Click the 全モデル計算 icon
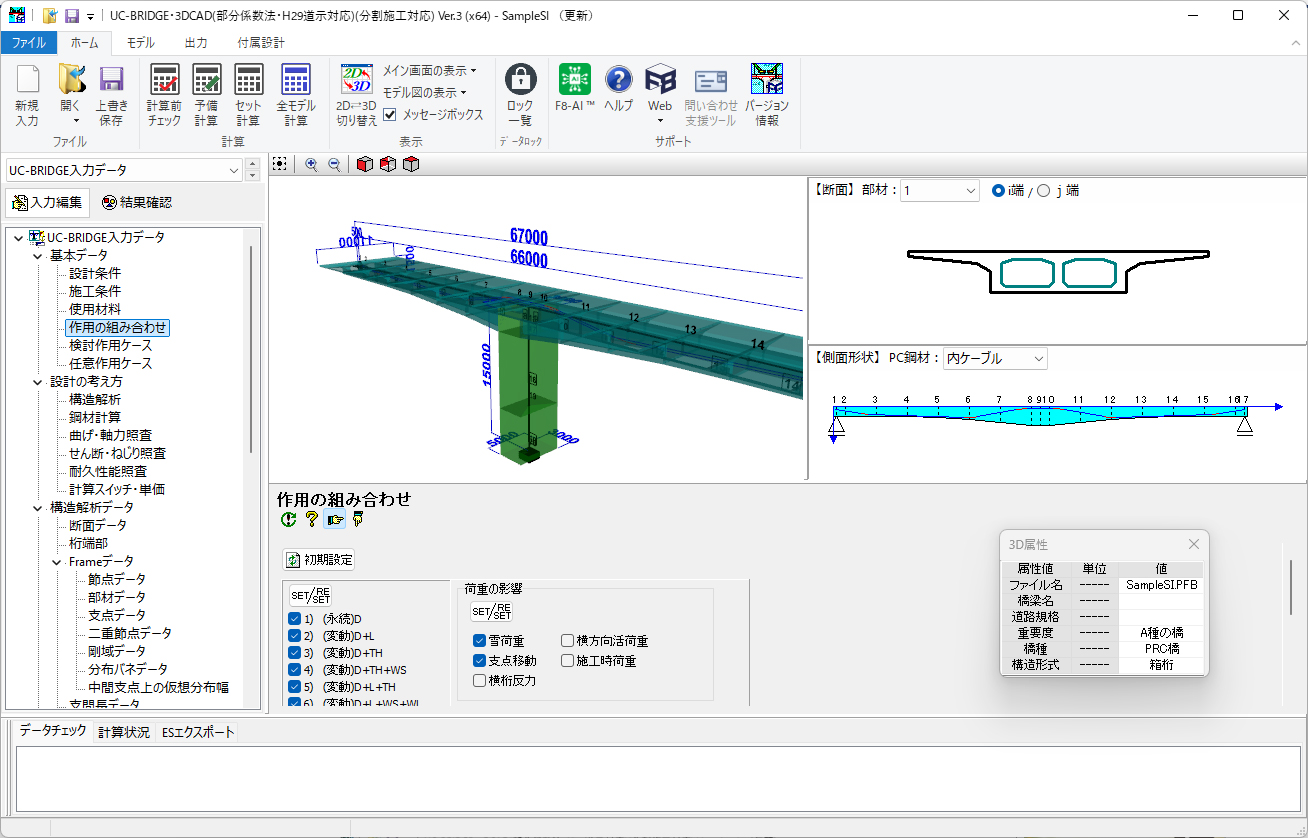The height and width of the screenshot is (838, 1308). point(295,81)
